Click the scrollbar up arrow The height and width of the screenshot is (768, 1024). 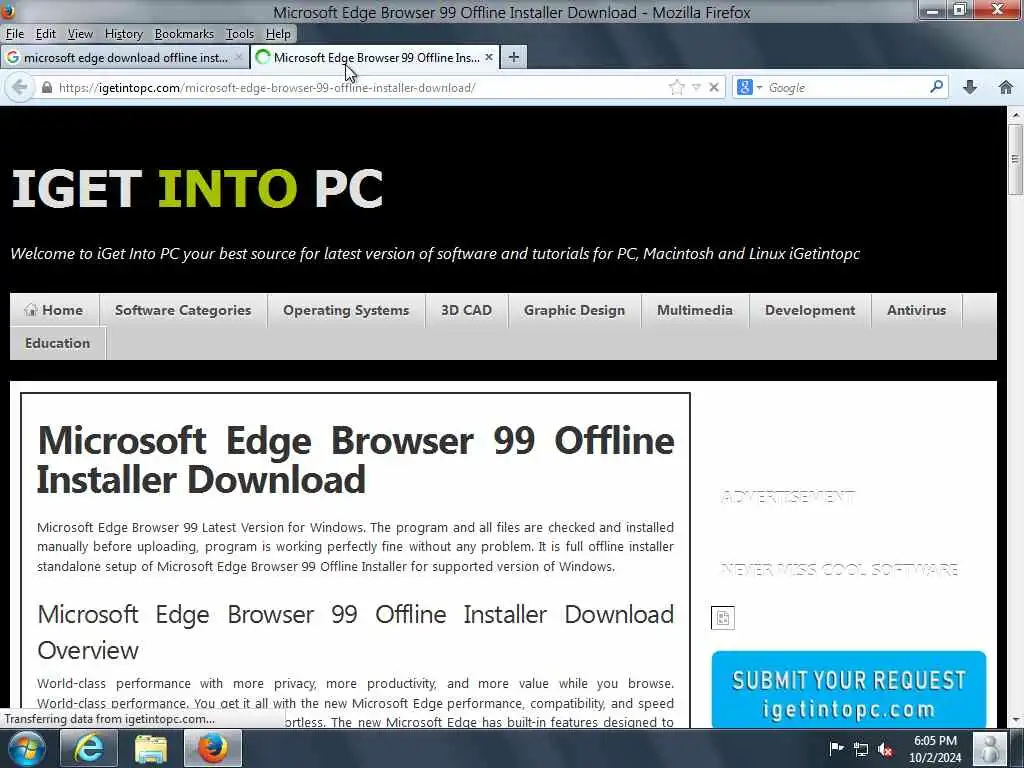click(x=1016, y=115)
